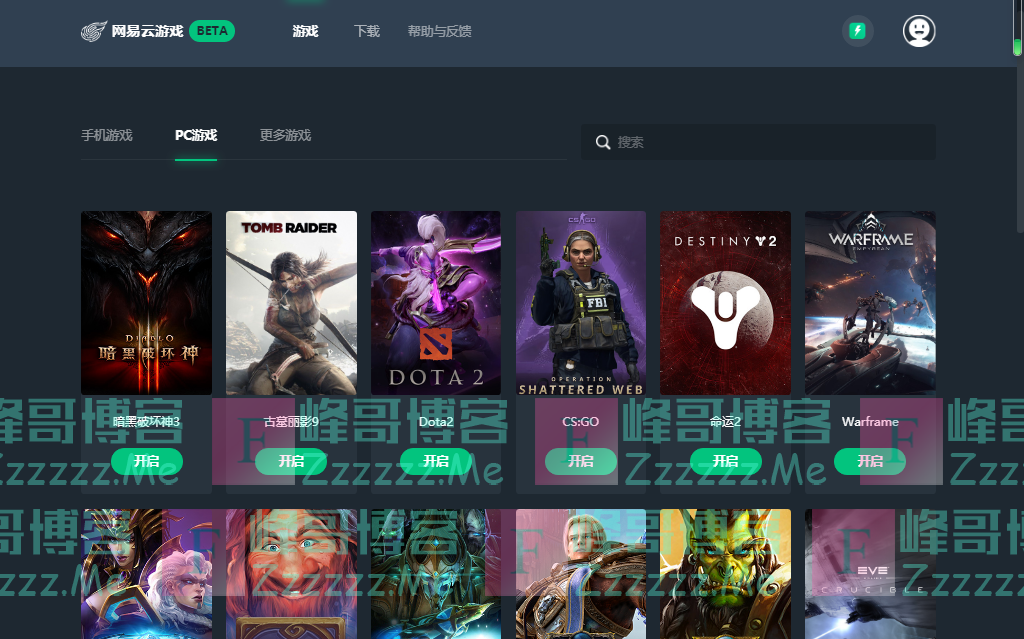The image size is (1024, 639).
Task: Click the magnifier search icon
Action: pyautogui.click(x=603, y=142)
